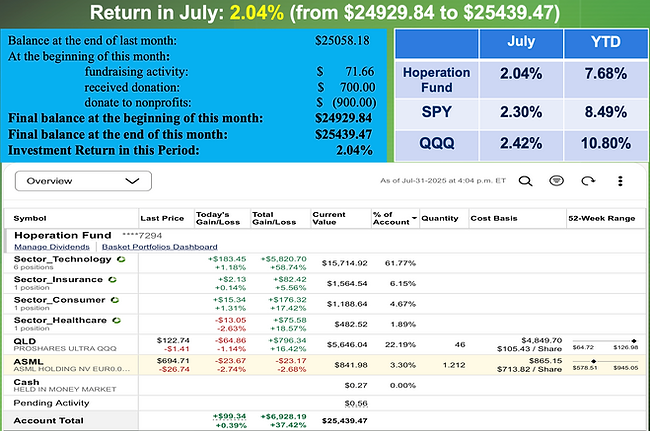Click ASML 52-week range marker
The width and height of the screenshot is (650, 431).
pyautogui.click(x=594, y=361)
